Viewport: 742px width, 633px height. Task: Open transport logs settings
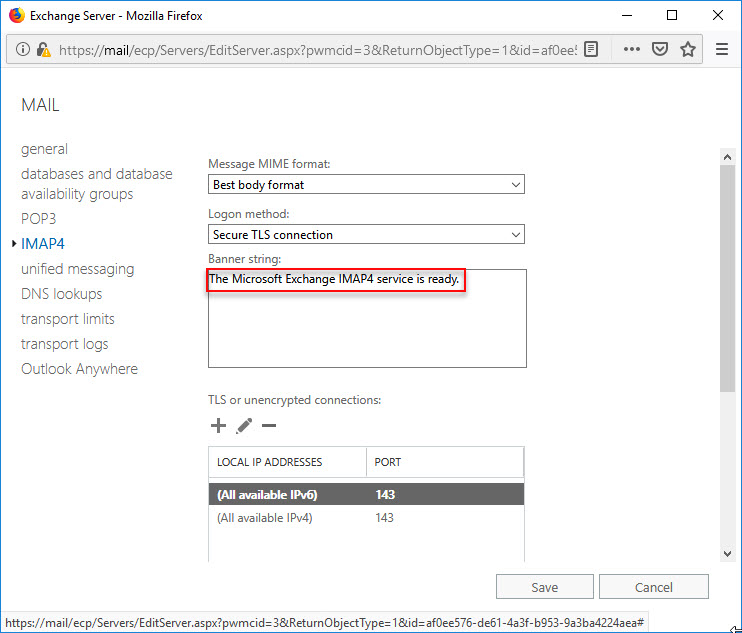[64, 344]
